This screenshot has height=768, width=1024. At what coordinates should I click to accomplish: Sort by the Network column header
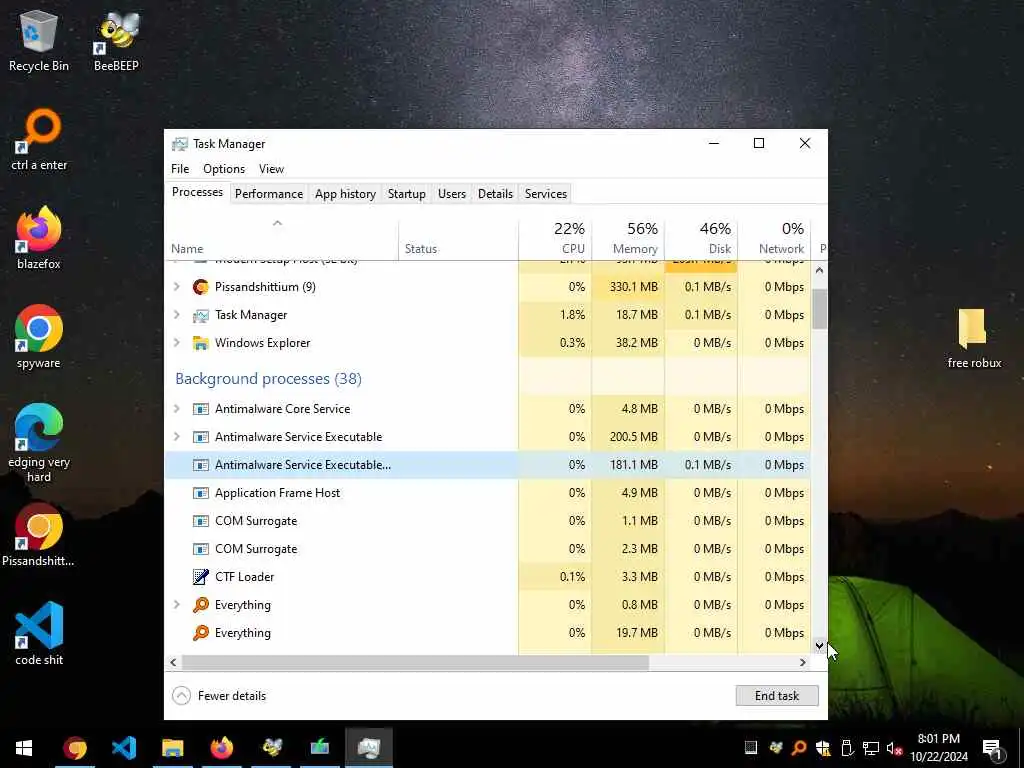(775, 238)
